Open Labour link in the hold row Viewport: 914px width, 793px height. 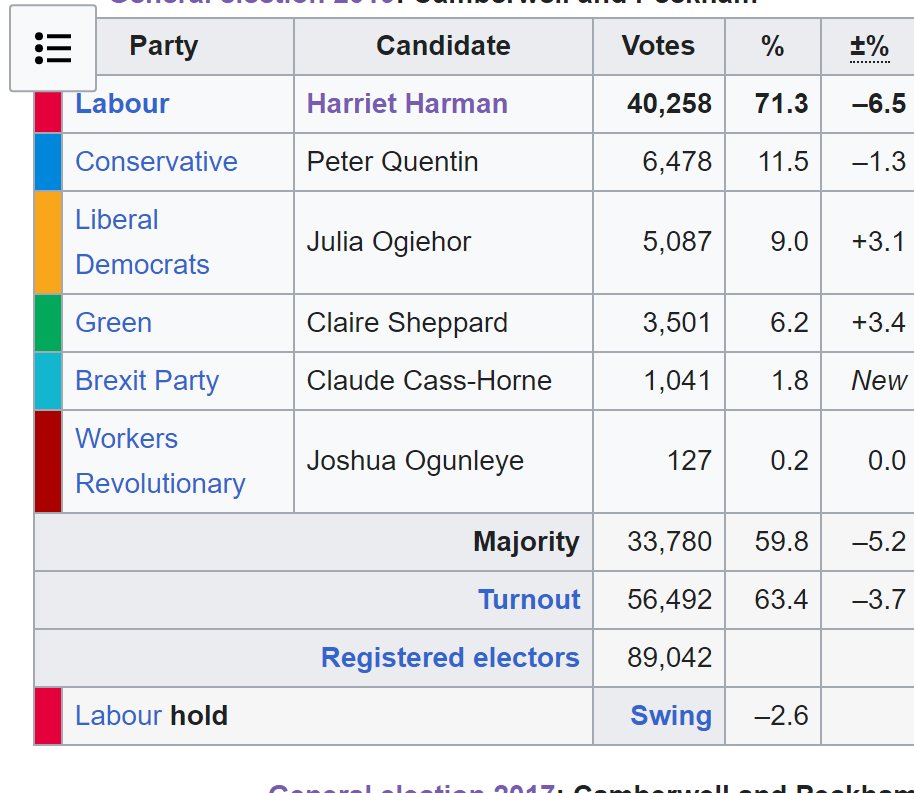119,715
